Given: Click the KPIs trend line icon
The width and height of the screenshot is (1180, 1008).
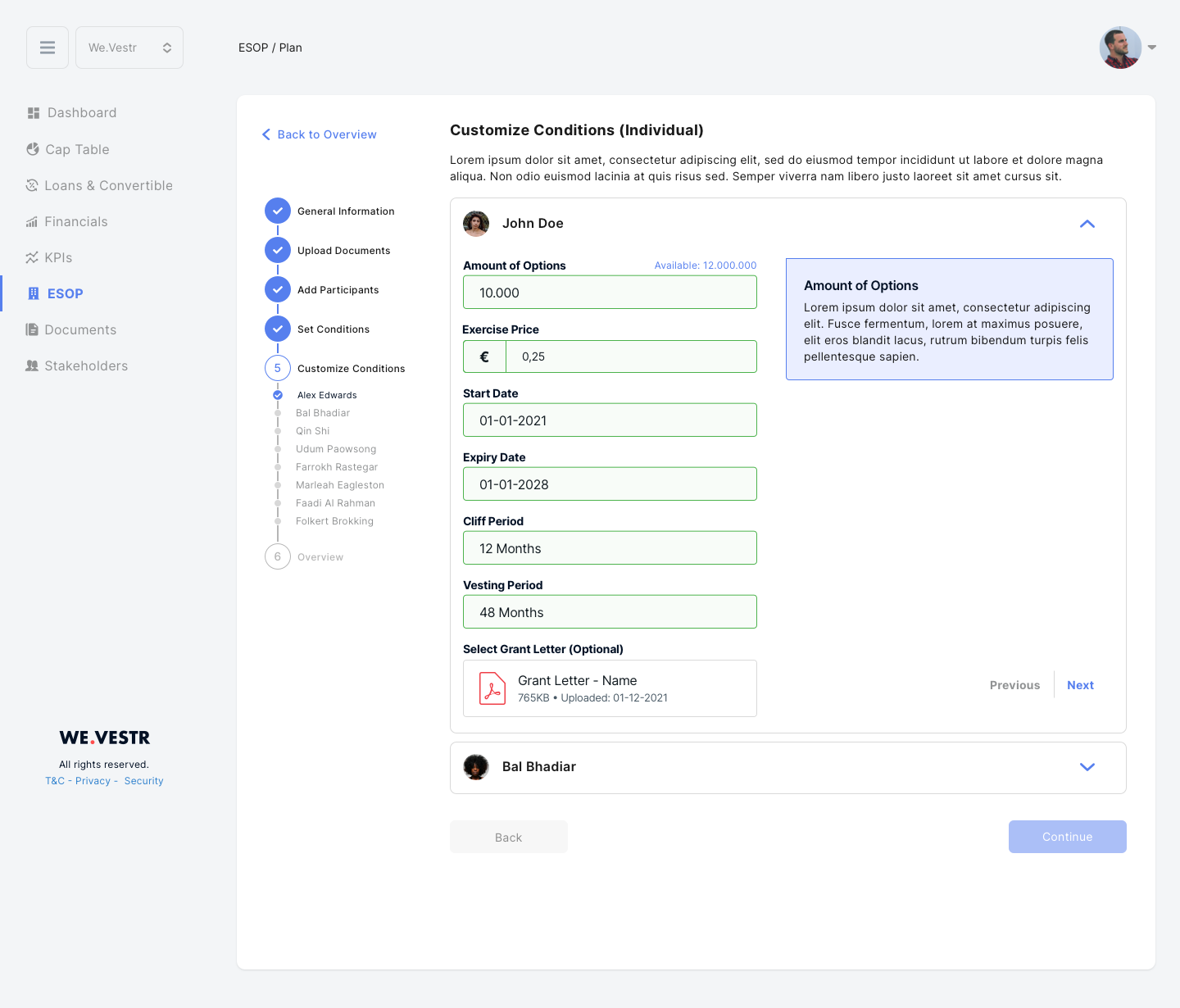Looking at the screenshot, I should click(x=32, y=257).
